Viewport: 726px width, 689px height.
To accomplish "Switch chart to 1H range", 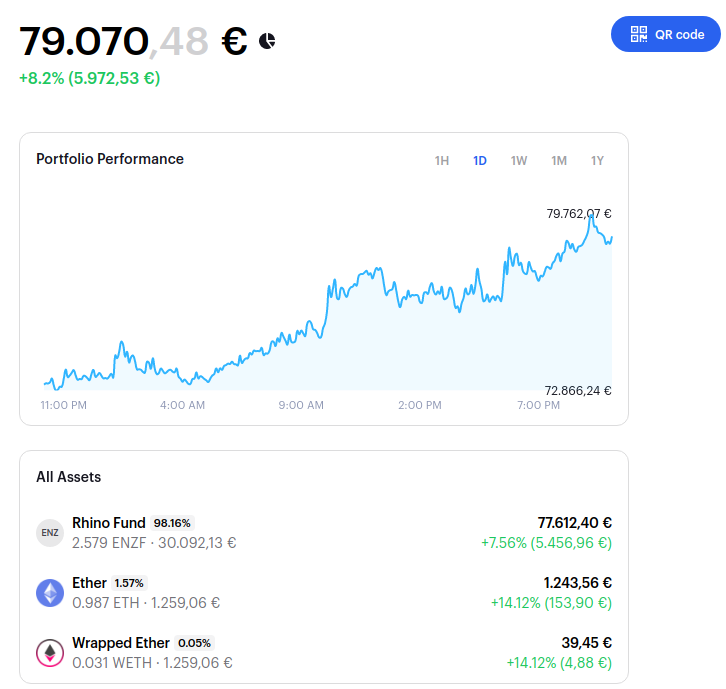I will coord(442,161).
